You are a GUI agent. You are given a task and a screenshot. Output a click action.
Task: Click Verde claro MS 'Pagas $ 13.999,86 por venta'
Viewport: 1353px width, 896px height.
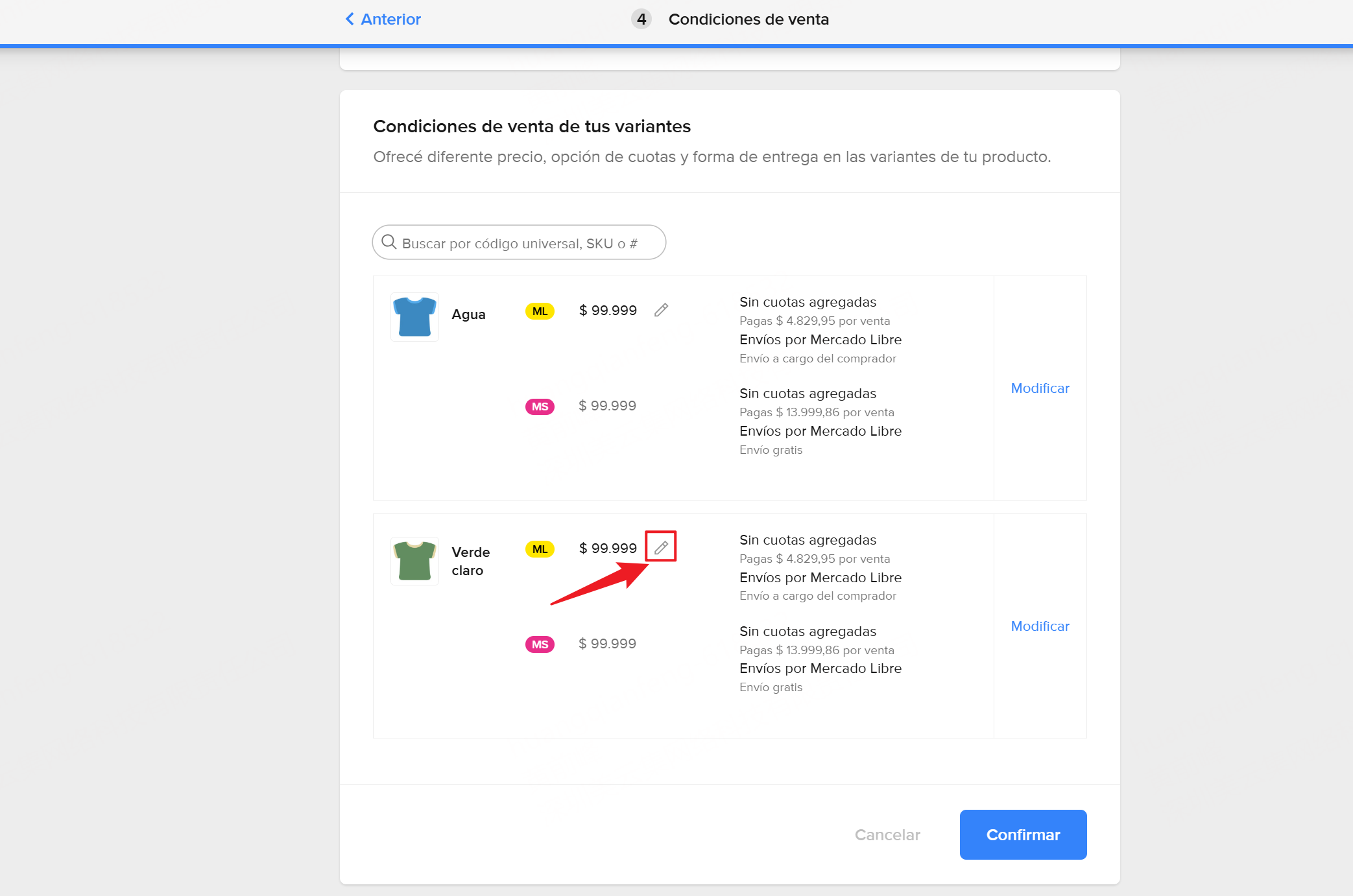pyautogui.click(x=817, y=650)
